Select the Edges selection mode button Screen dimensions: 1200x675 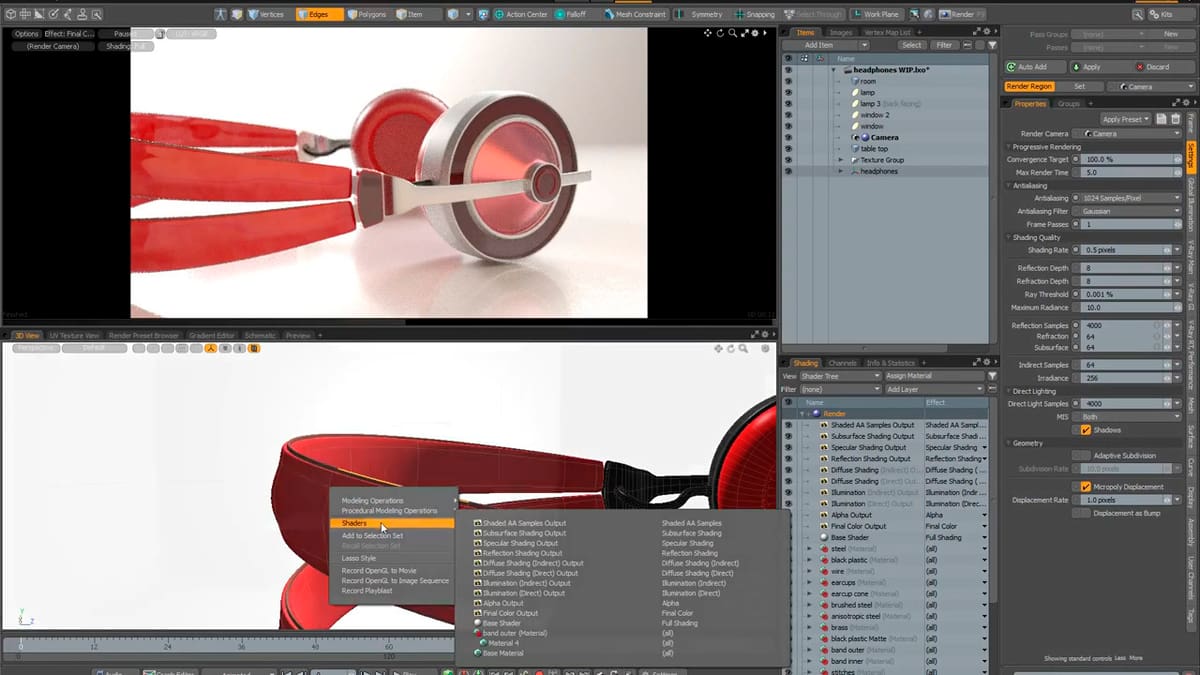319,14
